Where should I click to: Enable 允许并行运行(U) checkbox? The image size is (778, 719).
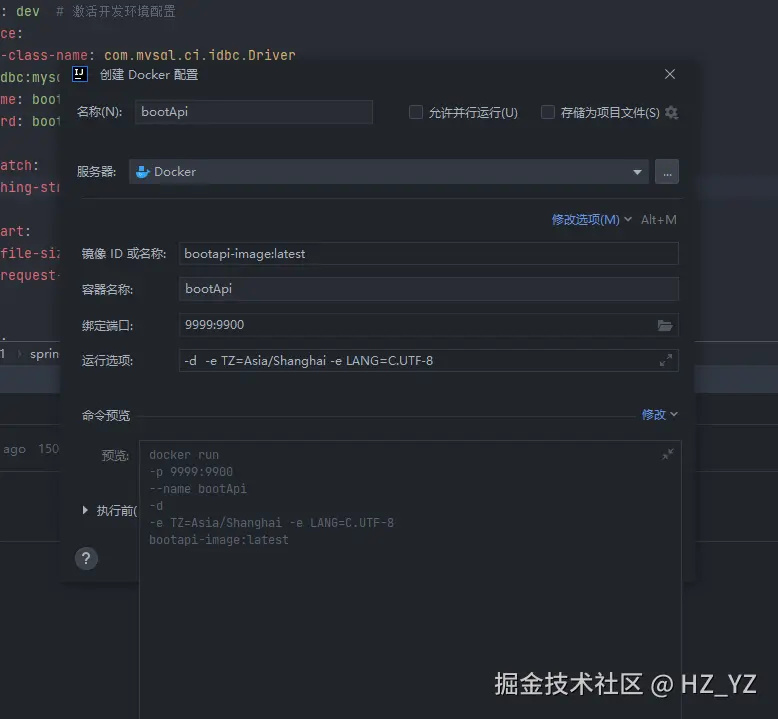[416, 112]
